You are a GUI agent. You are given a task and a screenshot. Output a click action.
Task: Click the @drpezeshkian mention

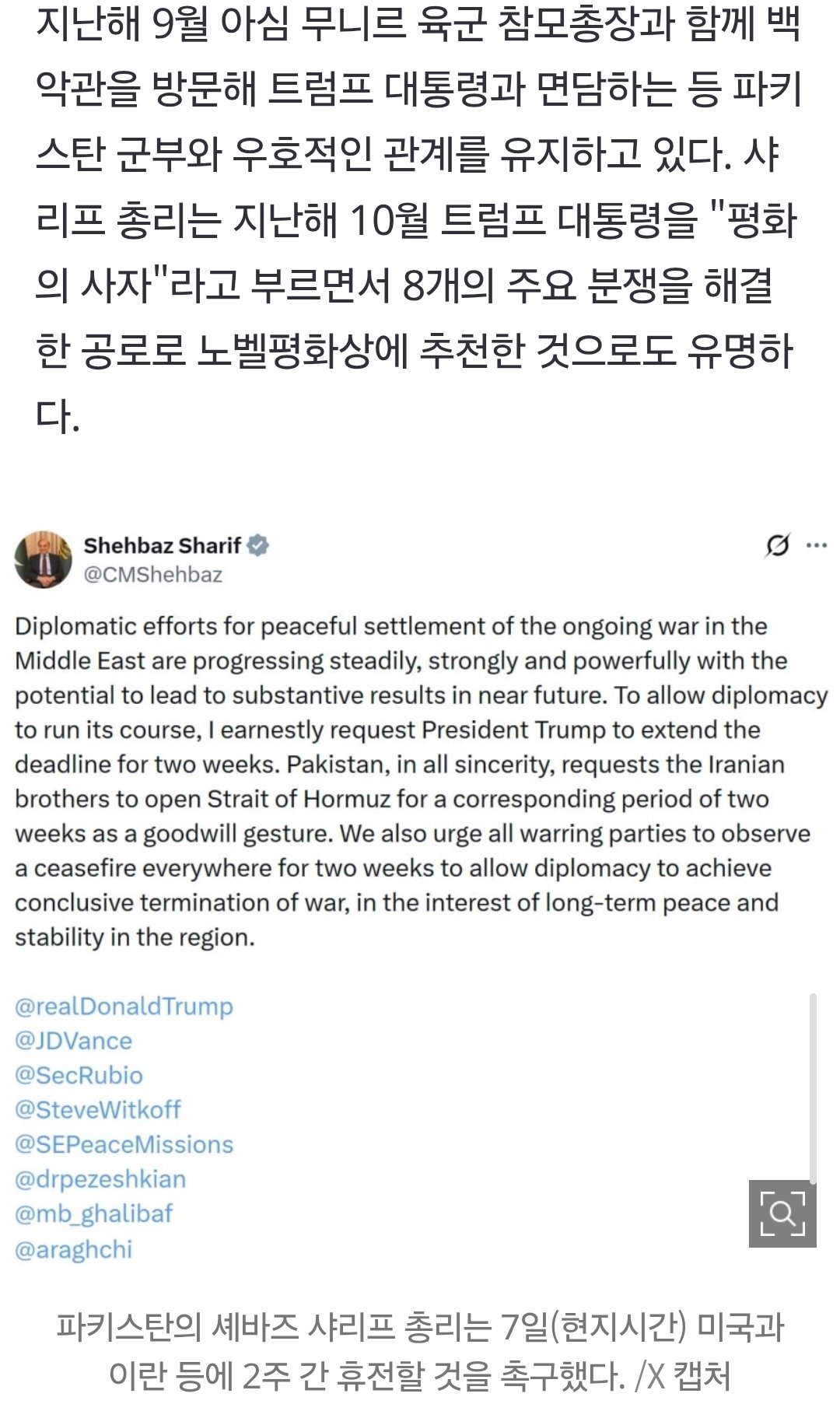tap(100, 1179)
